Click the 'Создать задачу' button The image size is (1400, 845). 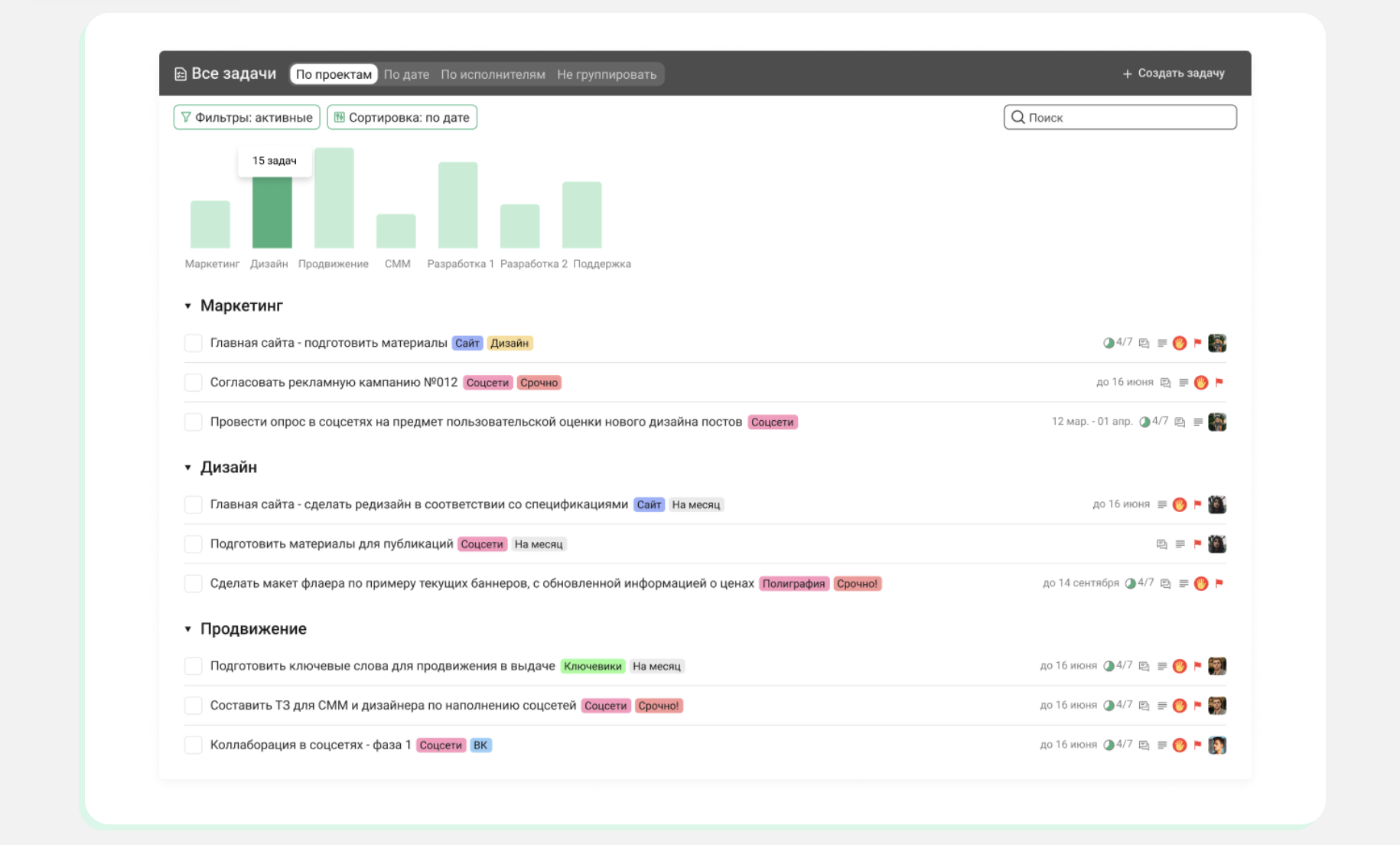pos(1174,73)
